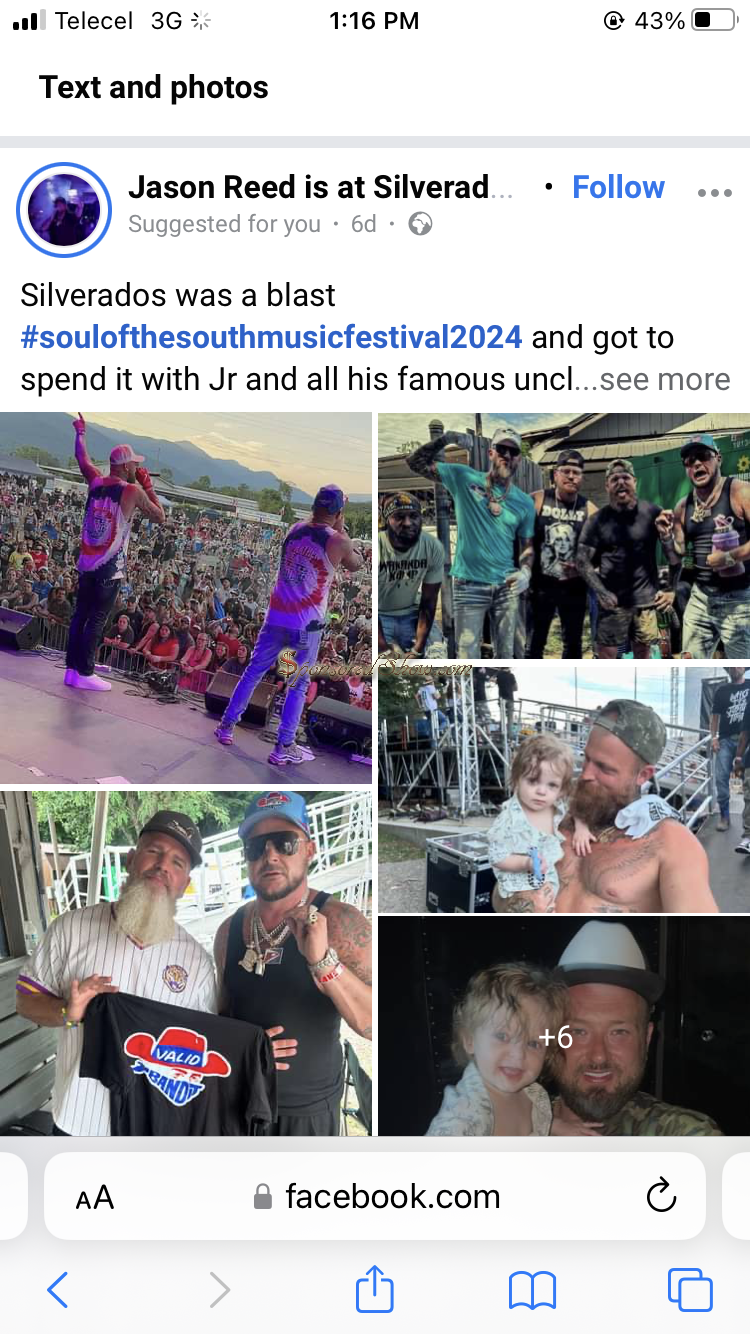View the +6 more photos tile
This screenshot has width=750, height=1334.
click(564, 1027)
